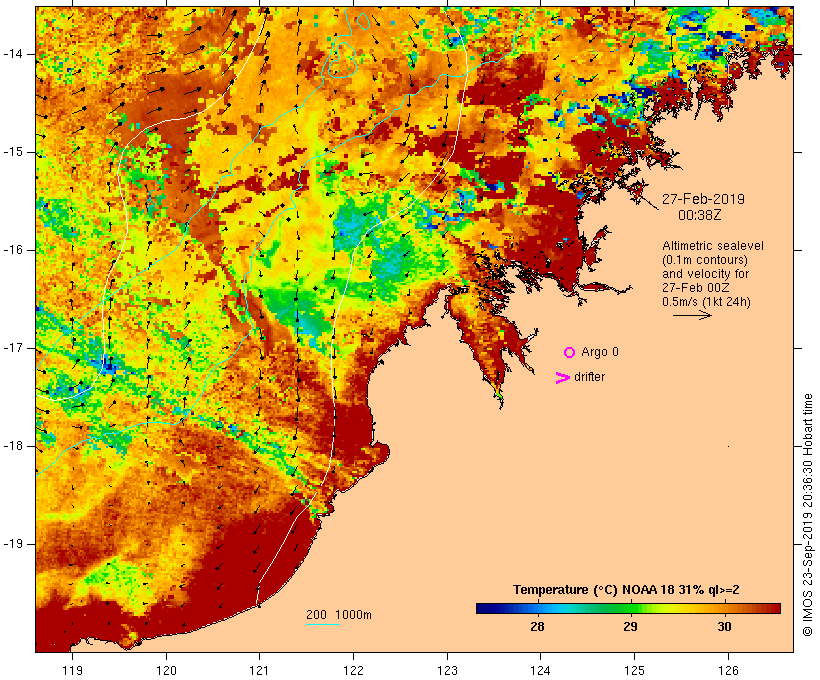
Task: Click the cyan 200m depth contour legend line
Action: tap(323, 624)
